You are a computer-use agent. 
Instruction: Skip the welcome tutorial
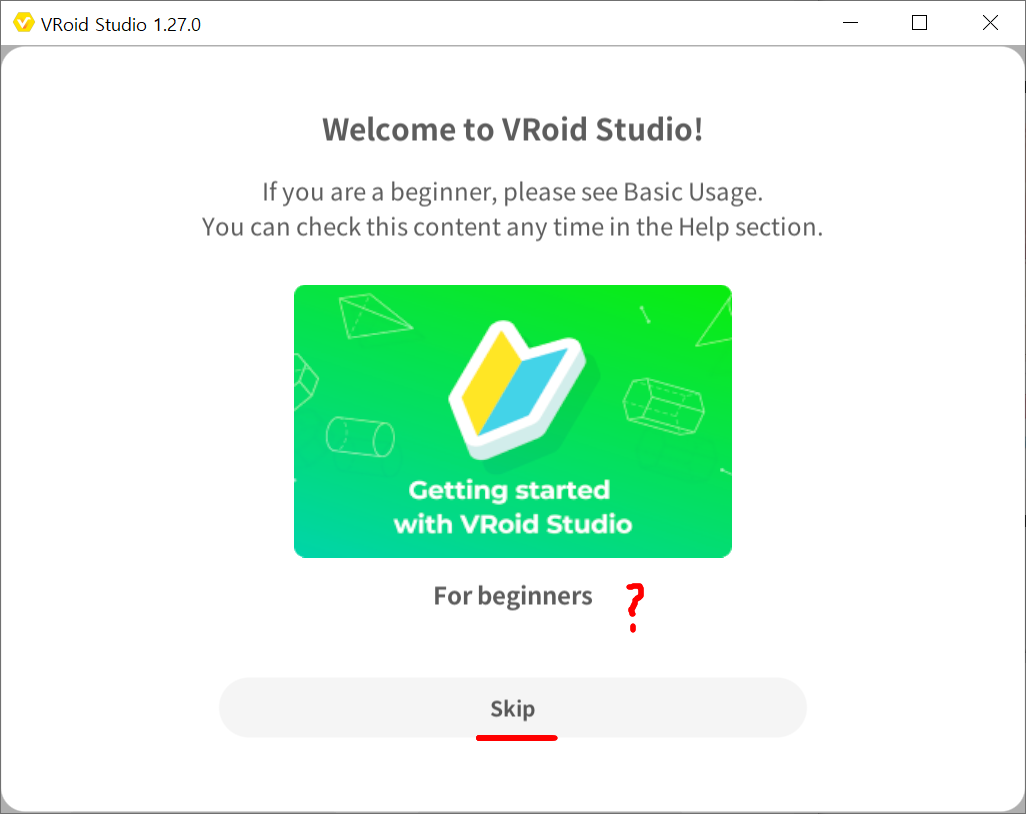pos(512,708)
